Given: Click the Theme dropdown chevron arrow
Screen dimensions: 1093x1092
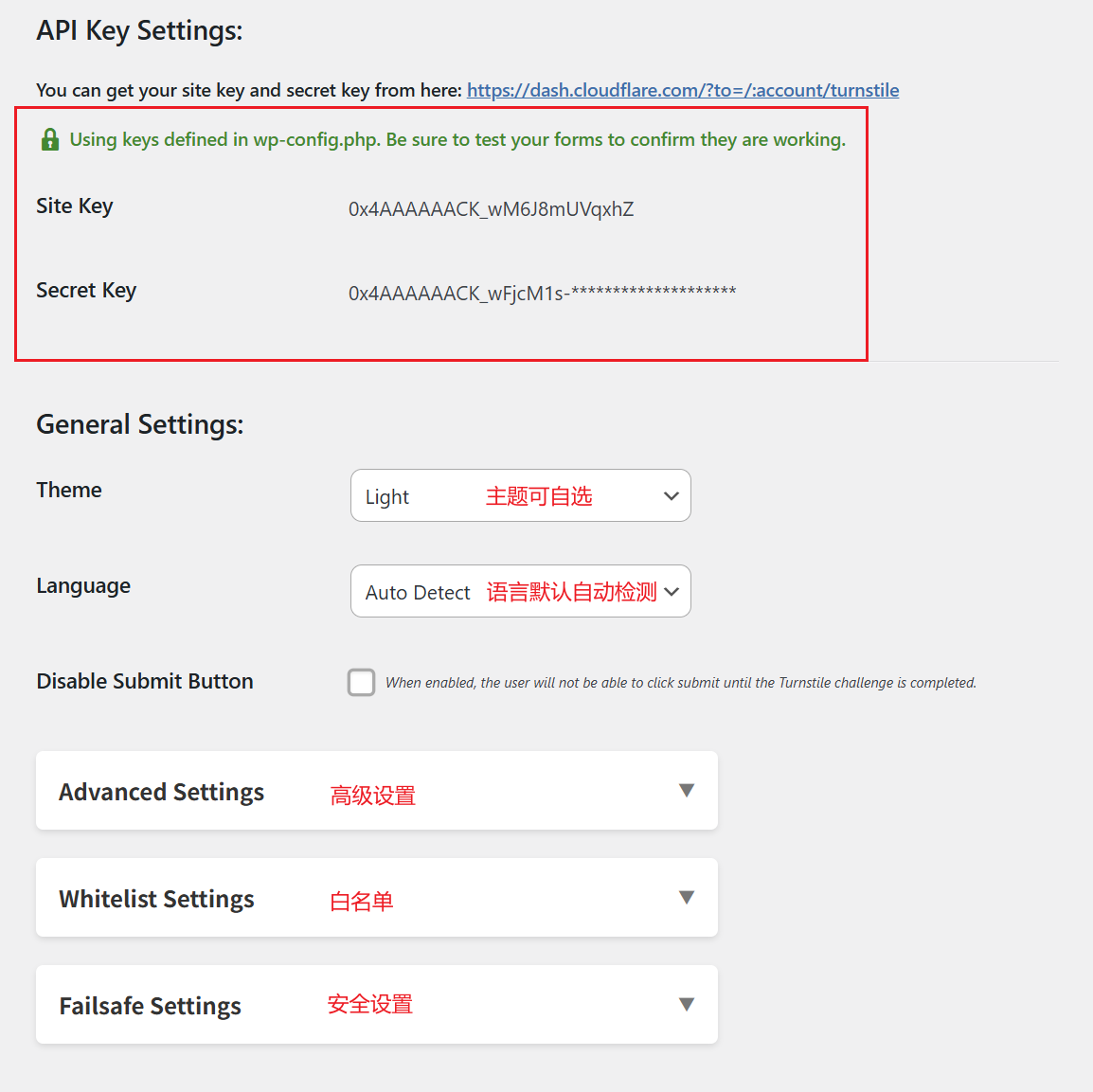Looking at the screenshot, I should [x=672, y=496].
